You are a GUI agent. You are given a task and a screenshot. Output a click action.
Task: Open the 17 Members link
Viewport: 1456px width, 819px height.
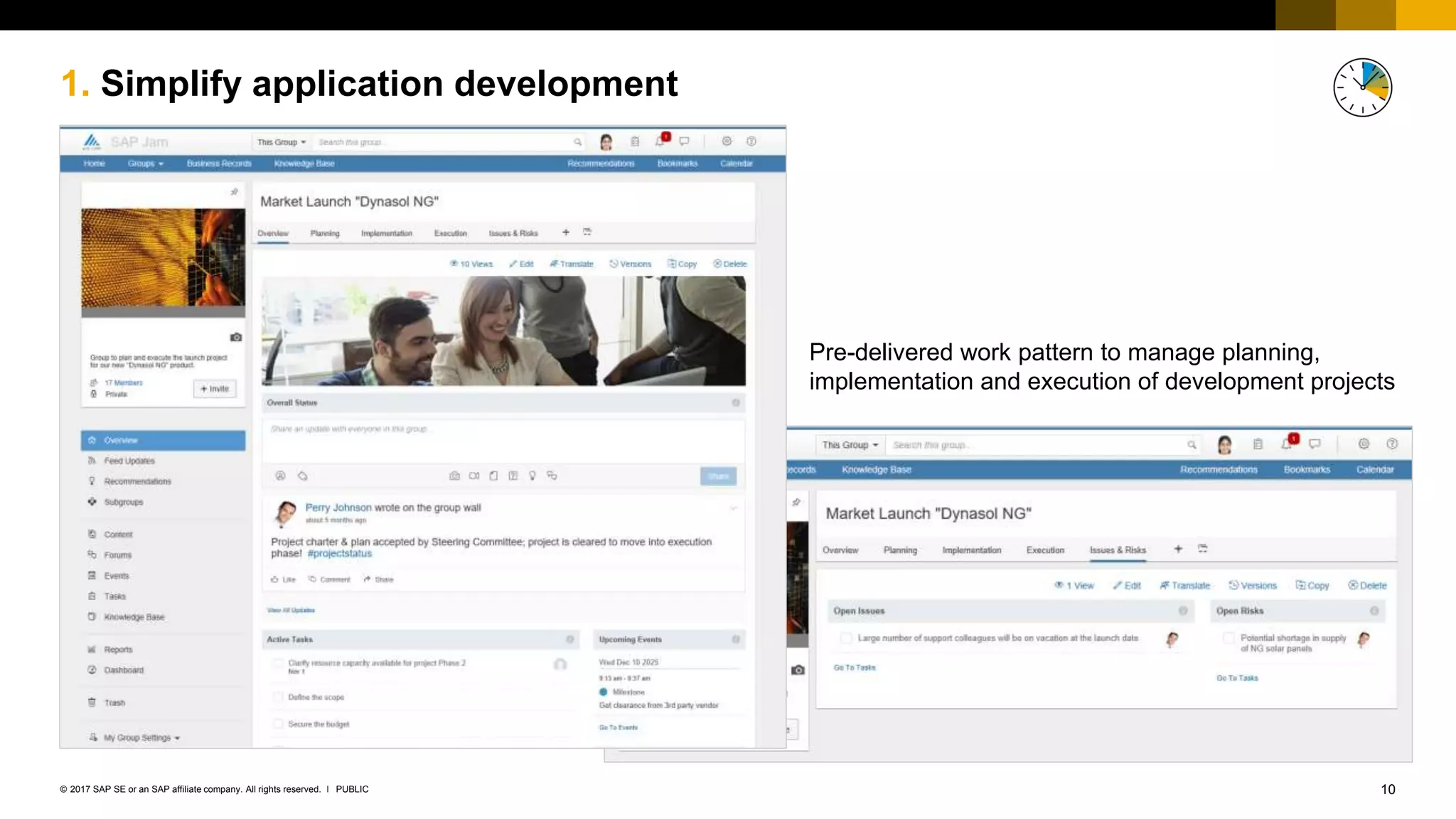click(124, 382)
